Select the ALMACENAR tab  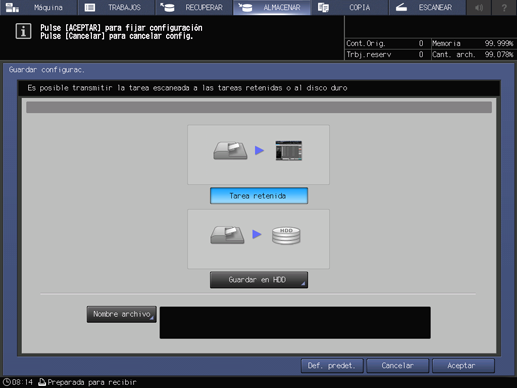click(272, 7)
